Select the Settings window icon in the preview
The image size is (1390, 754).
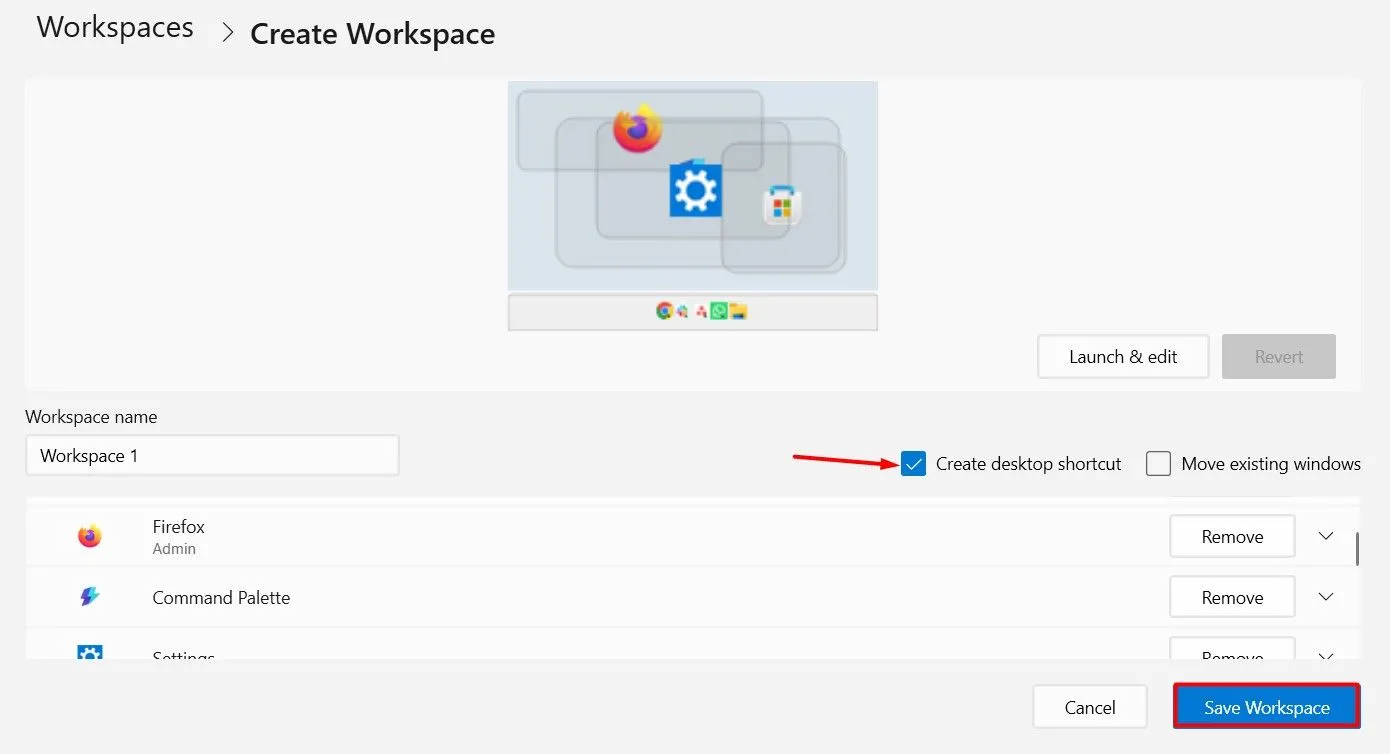coord(694,190)
